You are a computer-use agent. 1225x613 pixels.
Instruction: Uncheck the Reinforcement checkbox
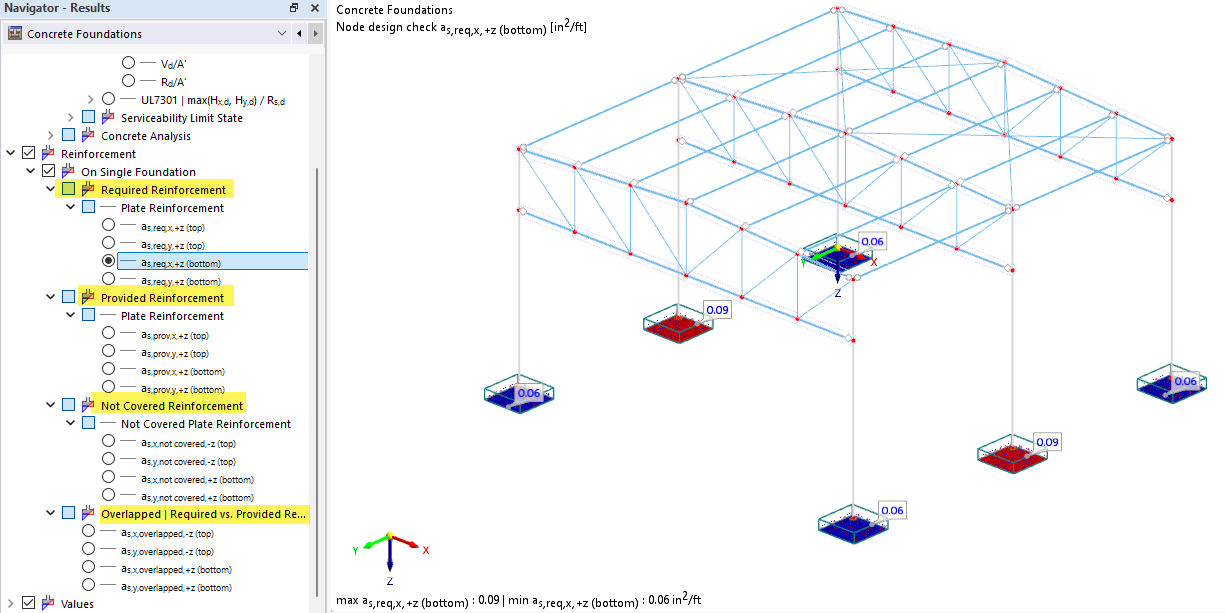pos(27,150)
